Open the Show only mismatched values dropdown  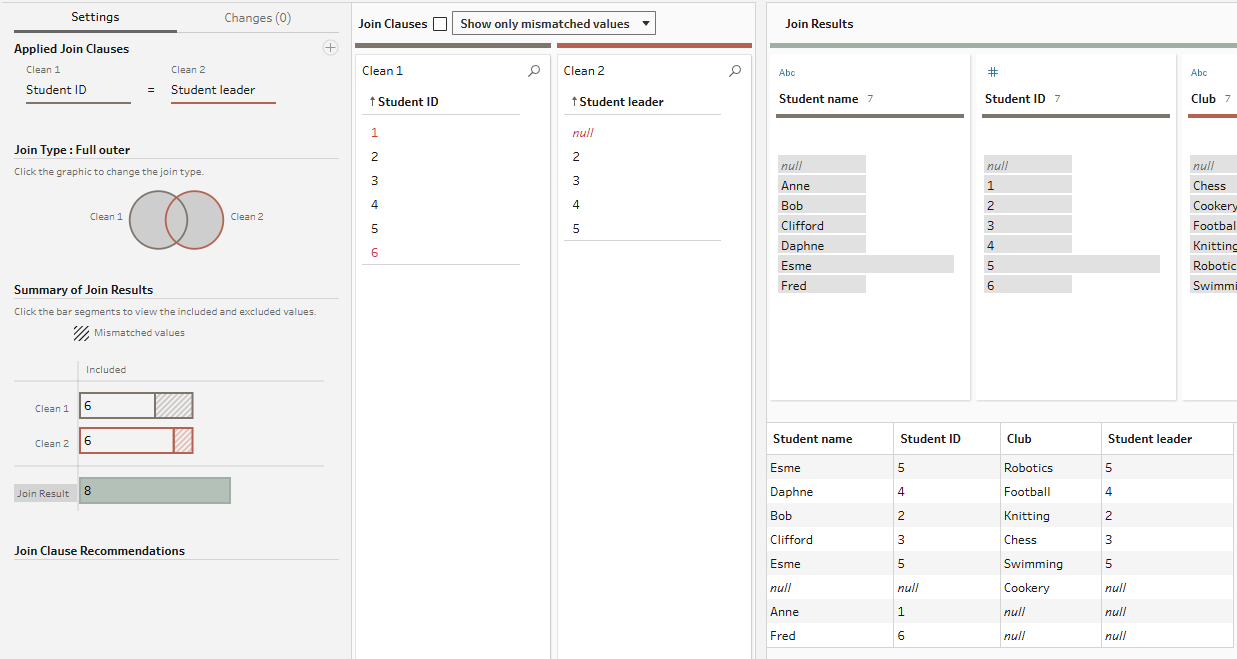pos(553,24)
